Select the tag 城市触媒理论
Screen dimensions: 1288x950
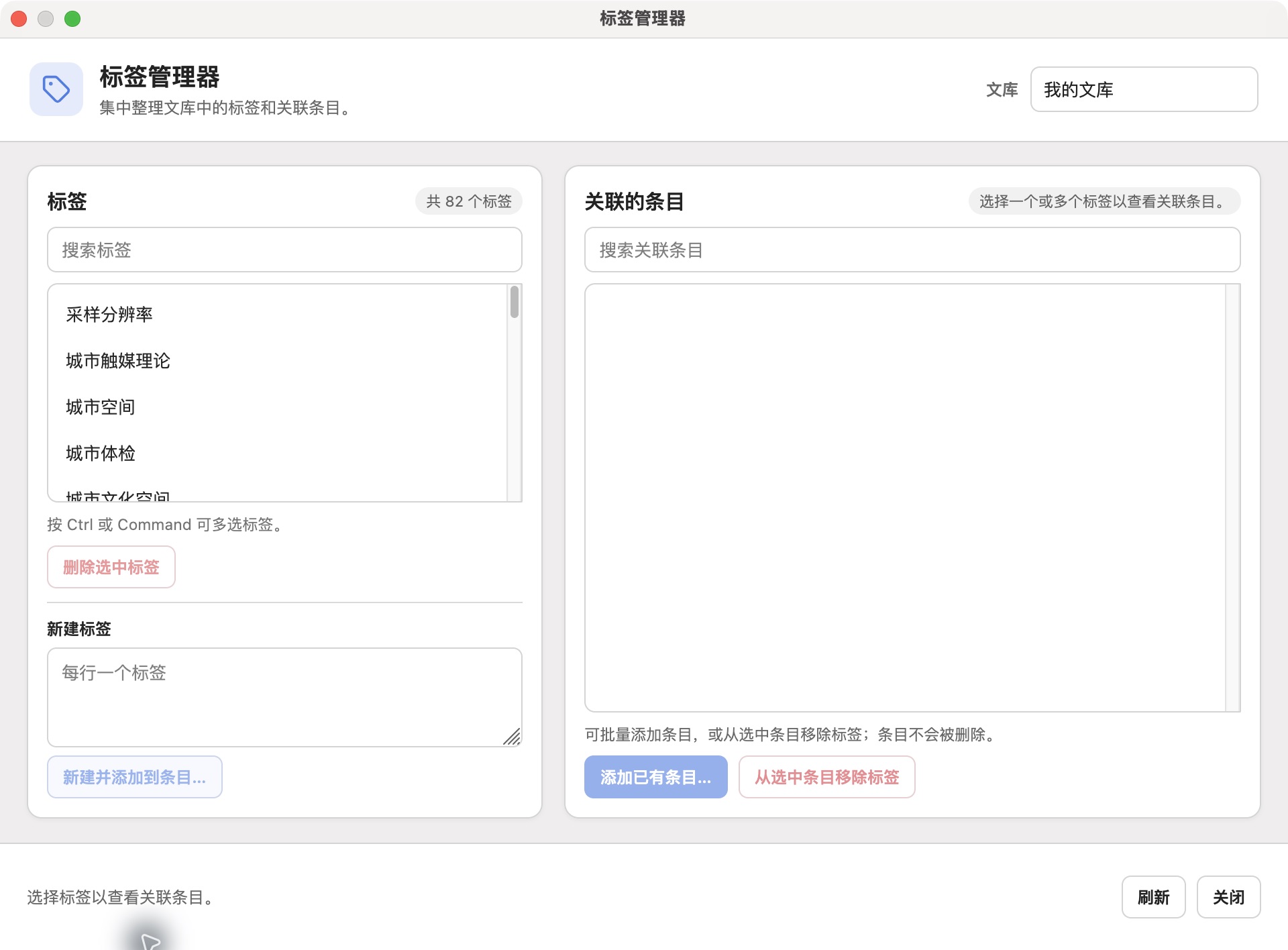[x=278, y=360]
